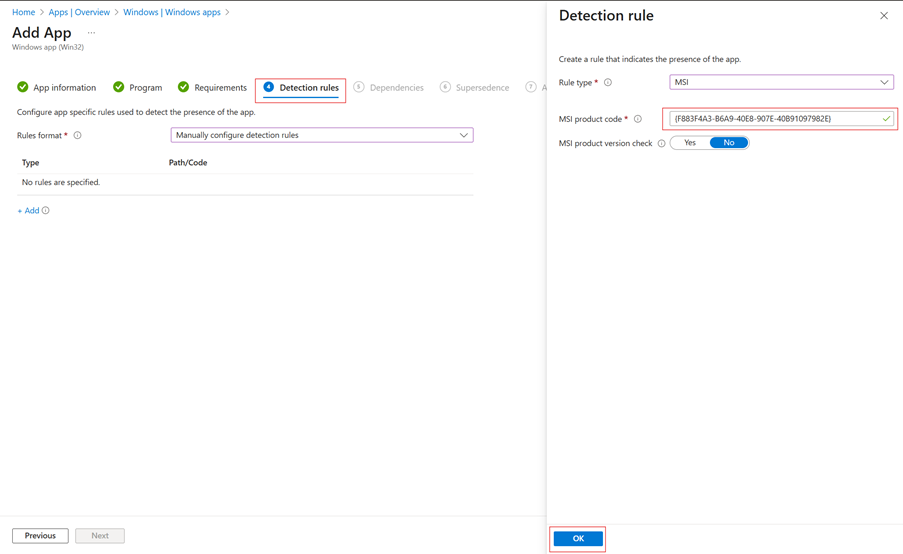Click the green check icon for App information
This screenshot has width=903, height=554.
(x=22, y=87)
